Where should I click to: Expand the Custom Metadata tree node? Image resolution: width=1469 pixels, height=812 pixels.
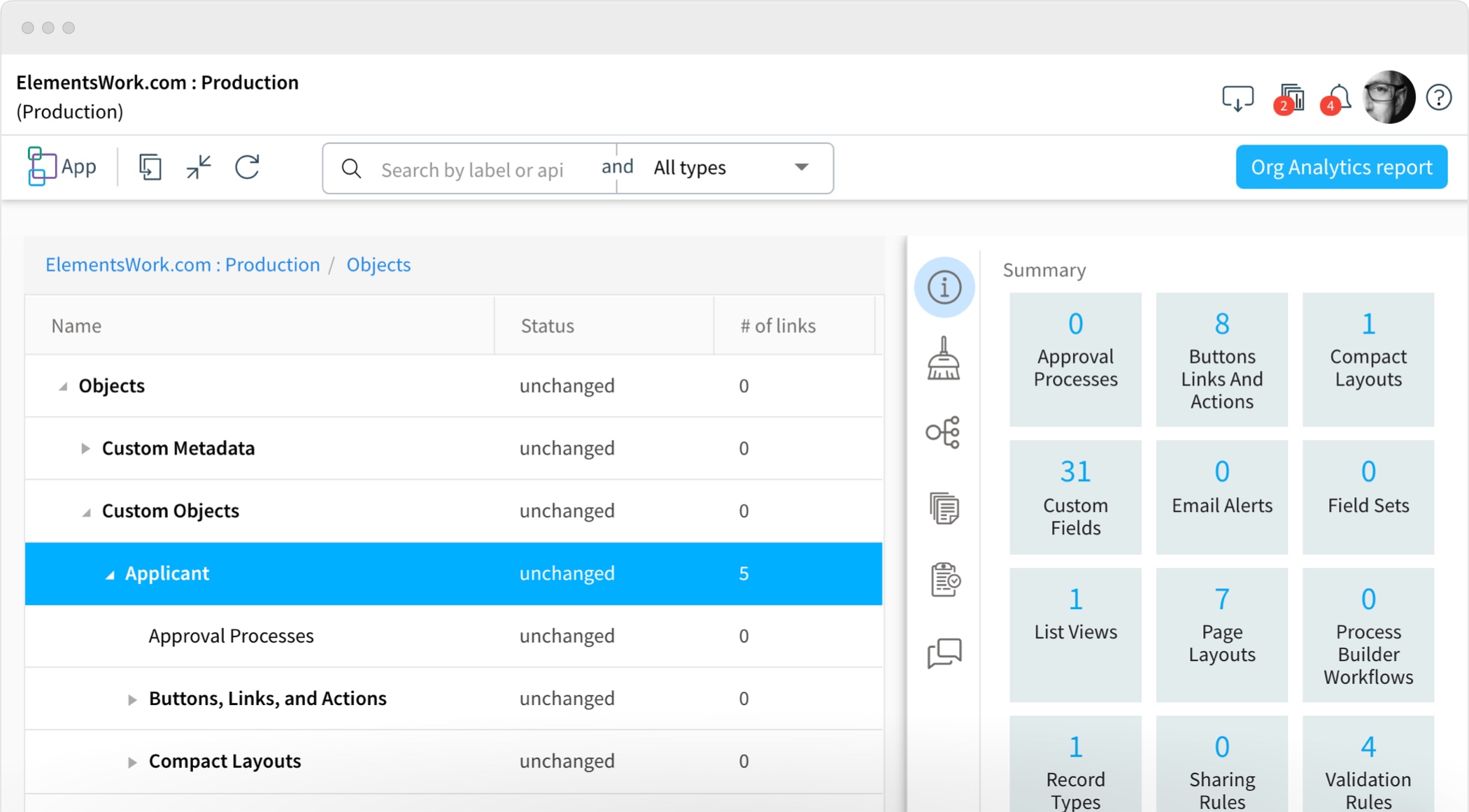tap(85, 448)
